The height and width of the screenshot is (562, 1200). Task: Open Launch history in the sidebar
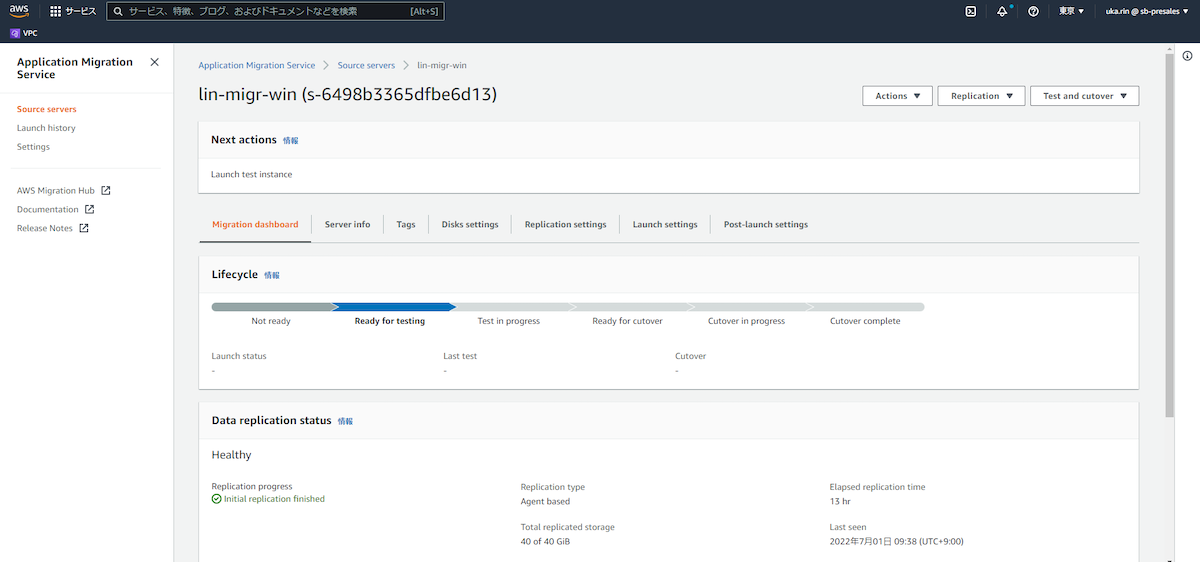coord(46,128)
